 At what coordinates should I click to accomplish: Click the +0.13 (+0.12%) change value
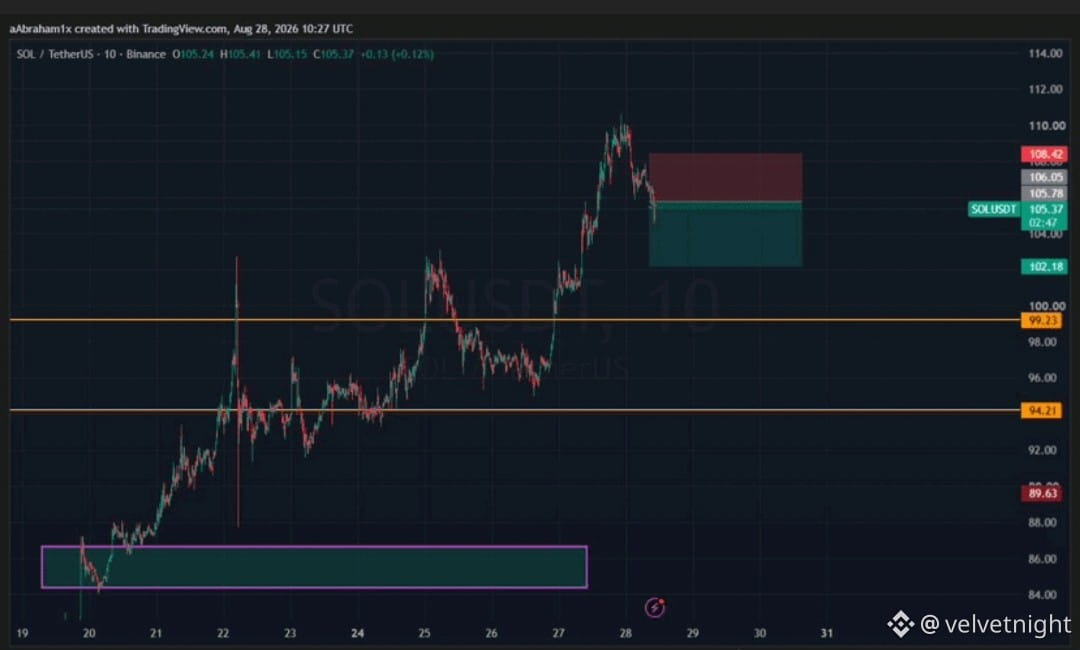397,54
